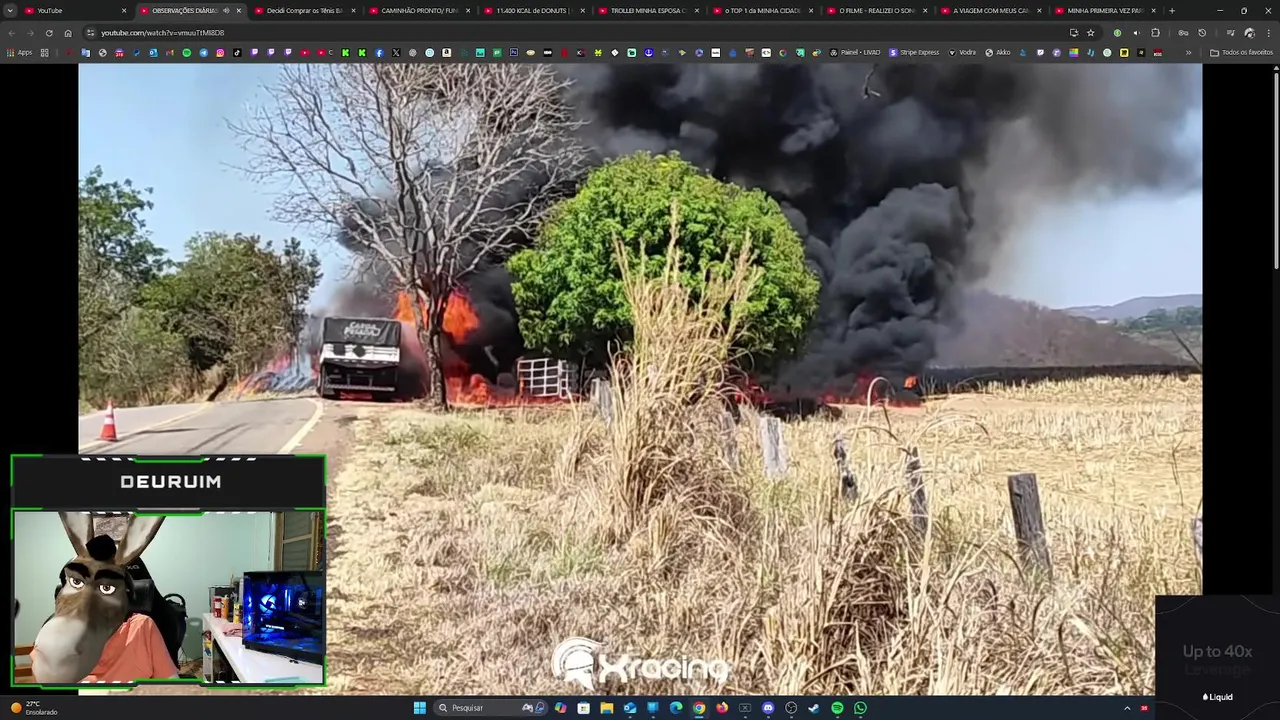This screenshot has height=720, width=1280.
Task: Close the 'OBSERVAÇÕES DIÁRIAS' tab
Action: click(x=238, y=10)
